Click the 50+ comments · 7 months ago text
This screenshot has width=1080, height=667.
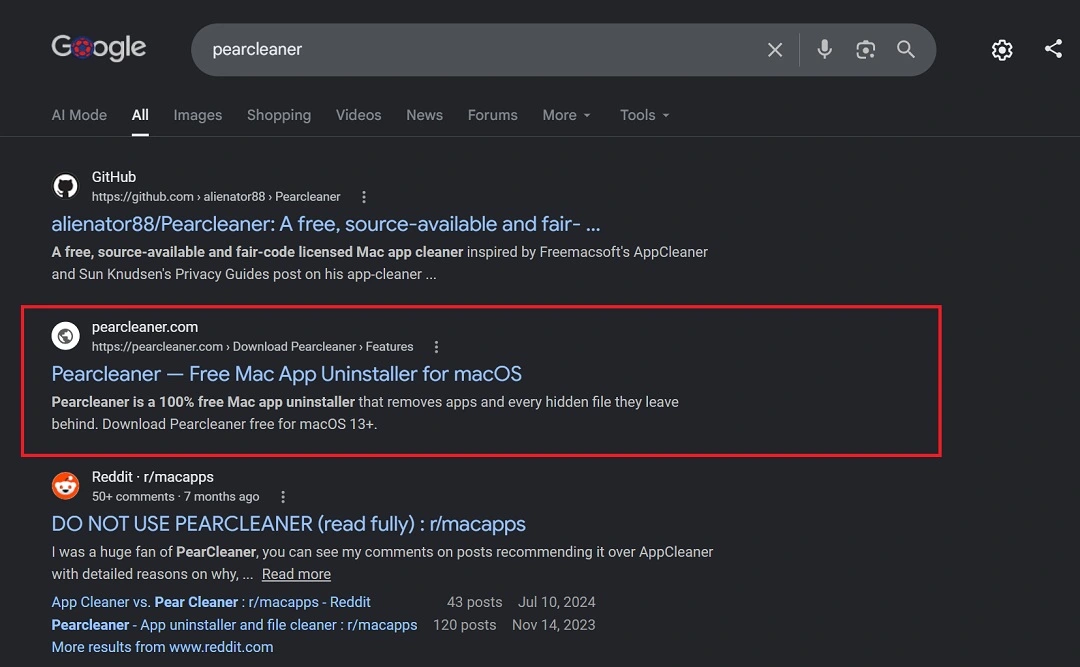[x=176, y=497]
